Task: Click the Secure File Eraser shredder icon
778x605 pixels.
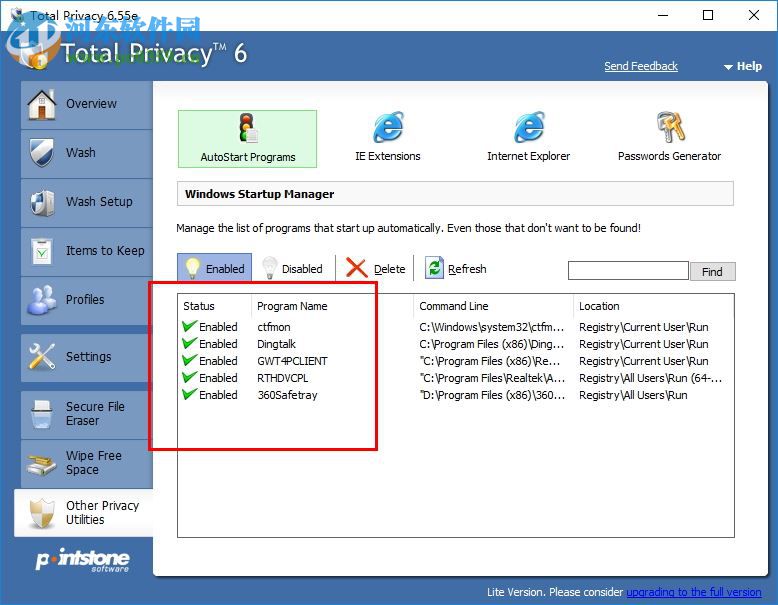Action: tap(42, 414)
